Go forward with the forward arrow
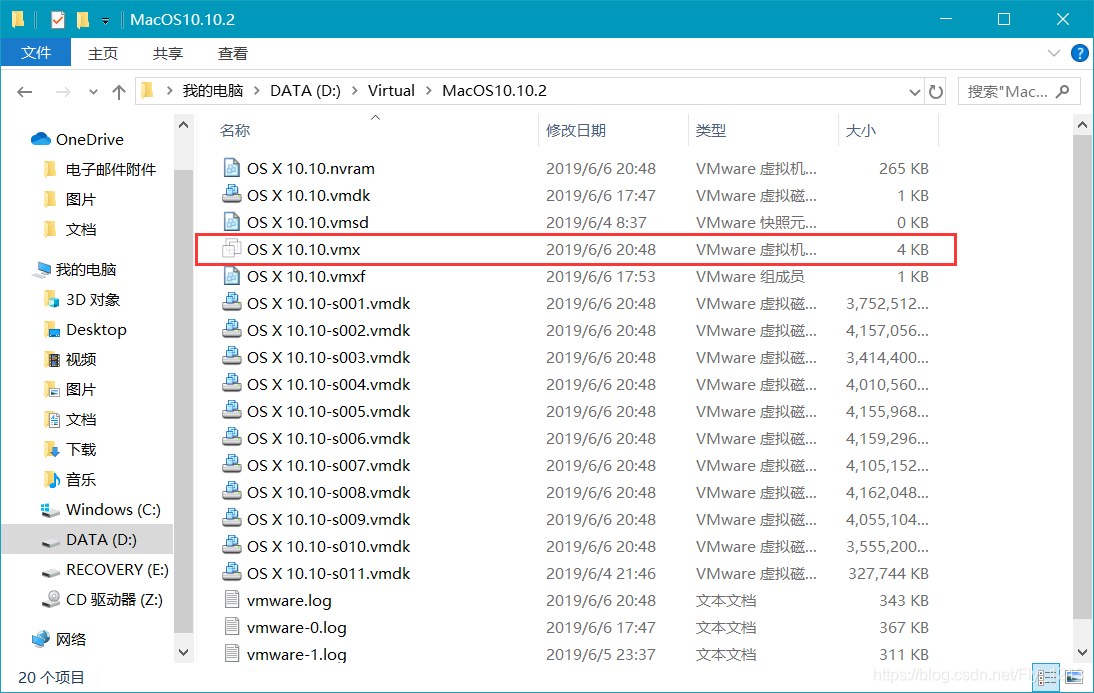Viewport: 1094px width, 693px height. point(63,91)
